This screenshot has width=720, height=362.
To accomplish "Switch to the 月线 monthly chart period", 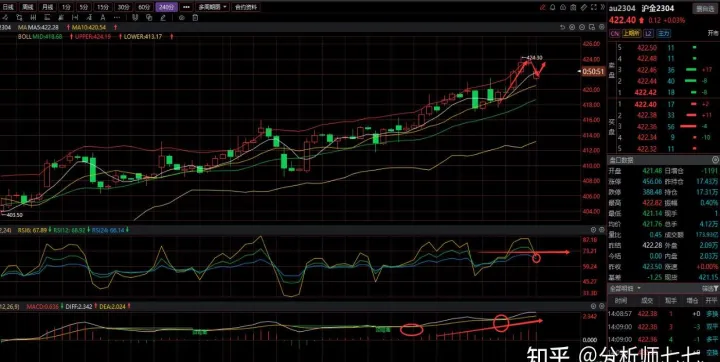I will pyautogui.click(x=47, y=7).
